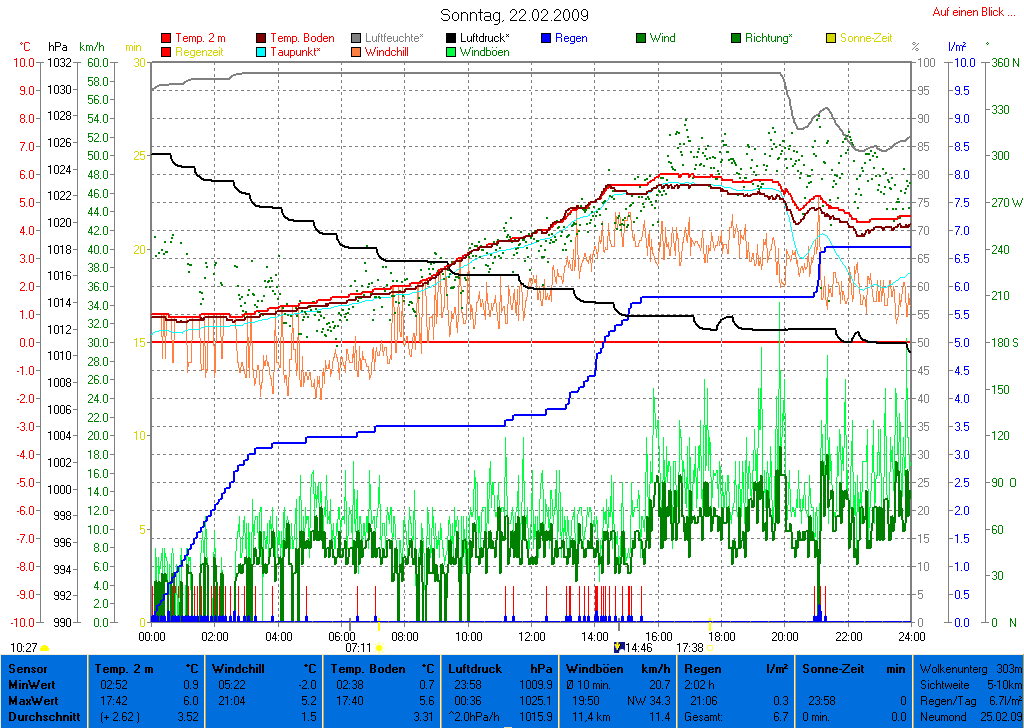The height and width of the screenshot is (728, 1024).
Task: Click the chart title Sonntag, 22.02.2009
Action: point(514,16)
